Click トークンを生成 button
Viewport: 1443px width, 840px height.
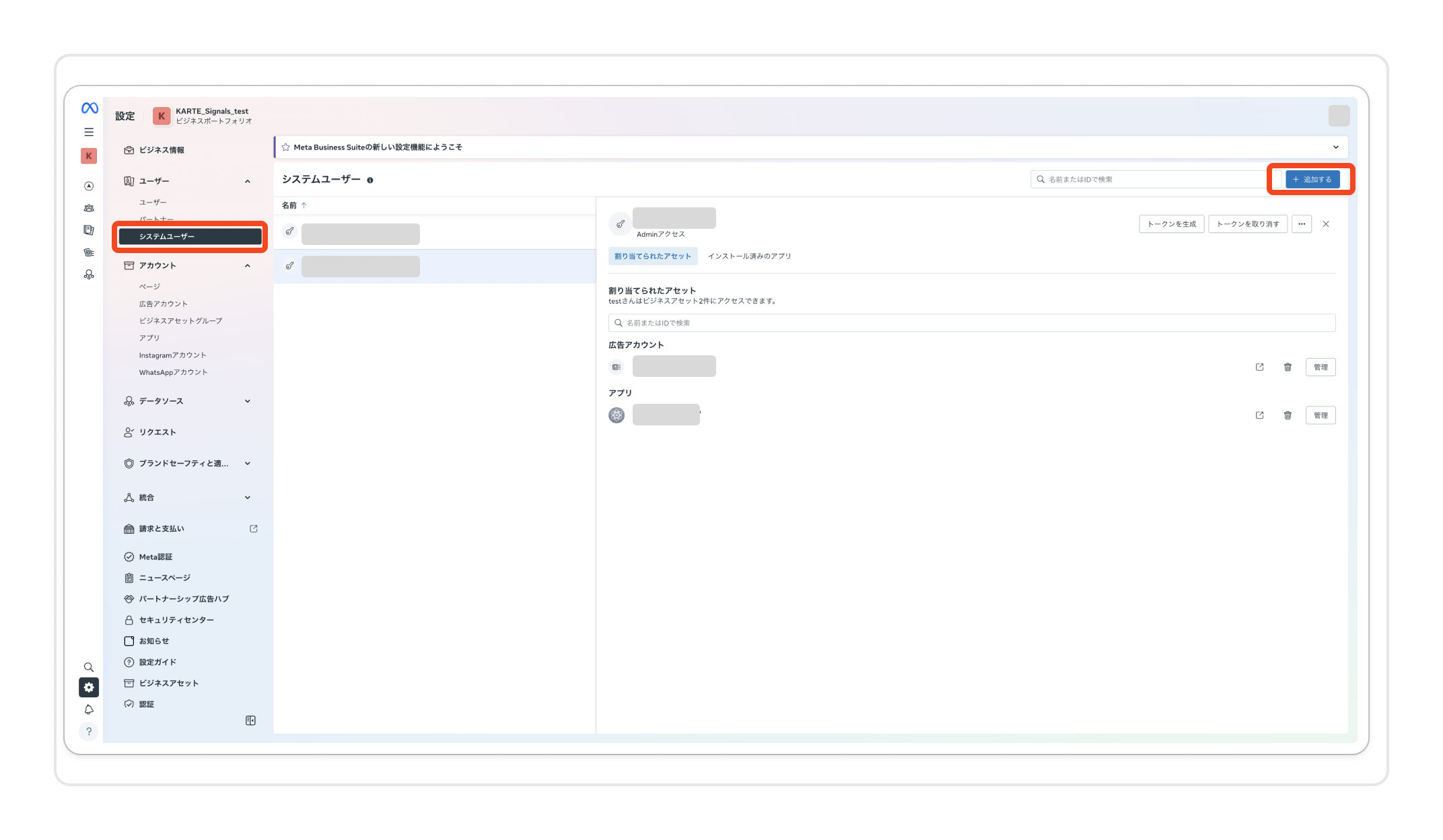1171,224
